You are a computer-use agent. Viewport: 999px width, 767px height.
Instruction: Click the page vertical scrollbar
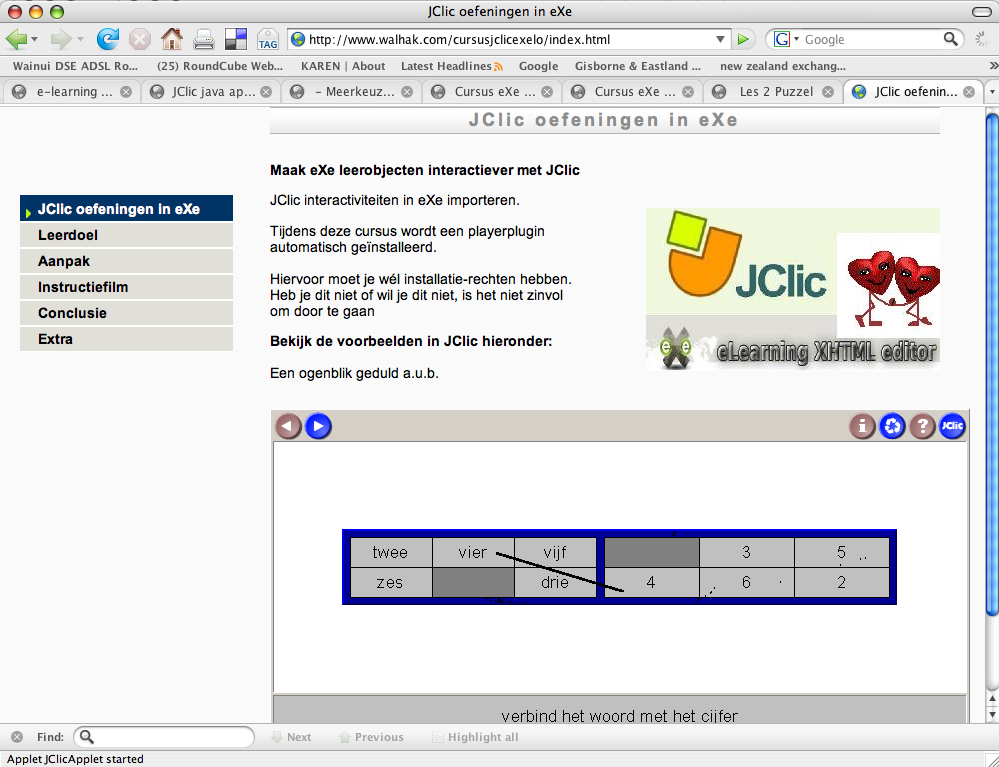pos(992,363)
